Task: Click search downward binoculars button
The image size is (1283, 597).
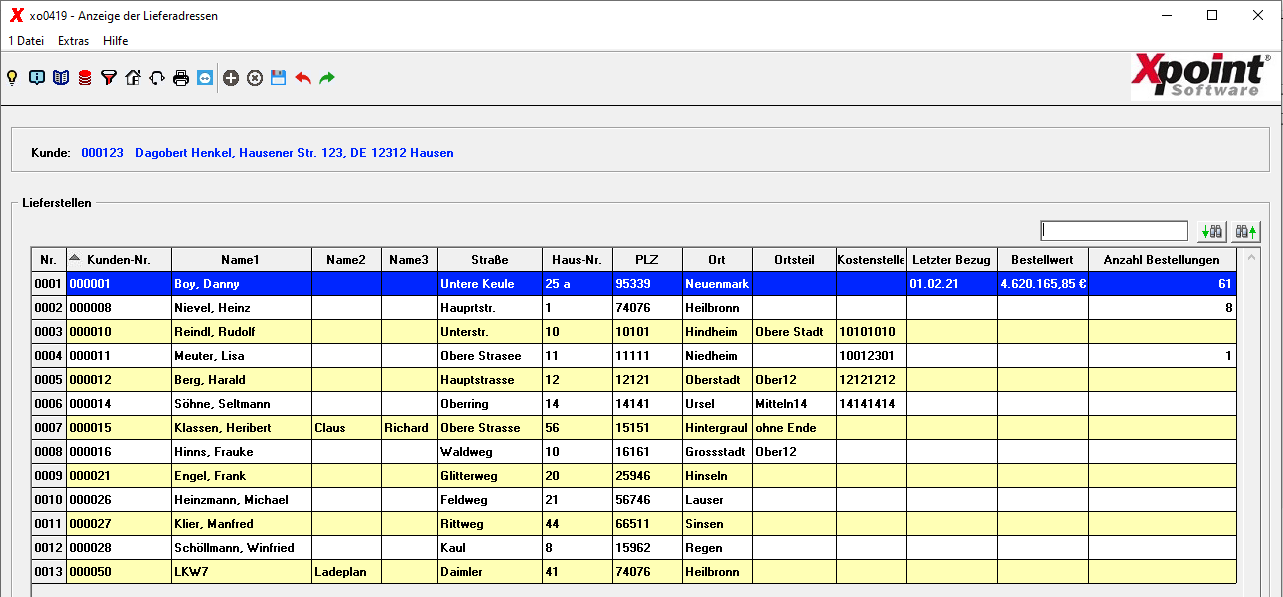Action: click(1212, 231)
